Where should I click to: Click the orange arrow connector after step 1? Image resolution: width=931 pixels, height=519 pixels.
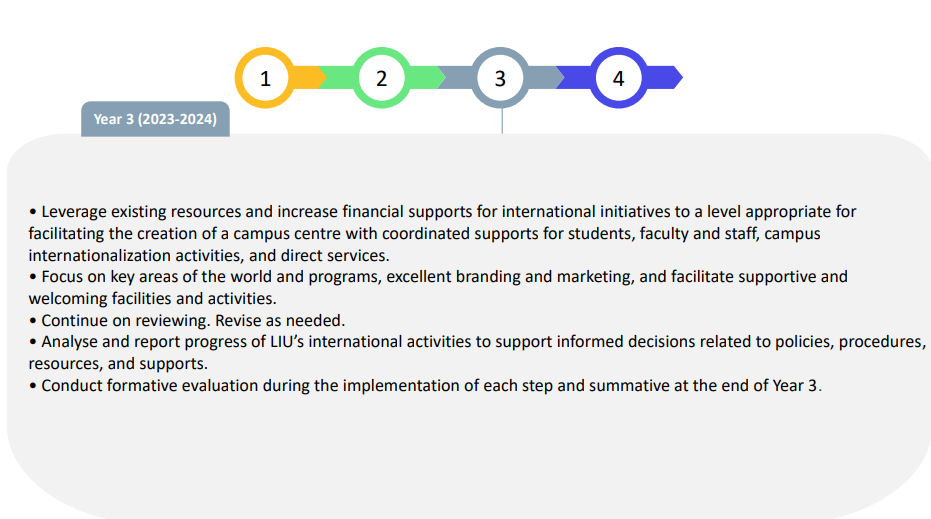[x=311, y=78]
